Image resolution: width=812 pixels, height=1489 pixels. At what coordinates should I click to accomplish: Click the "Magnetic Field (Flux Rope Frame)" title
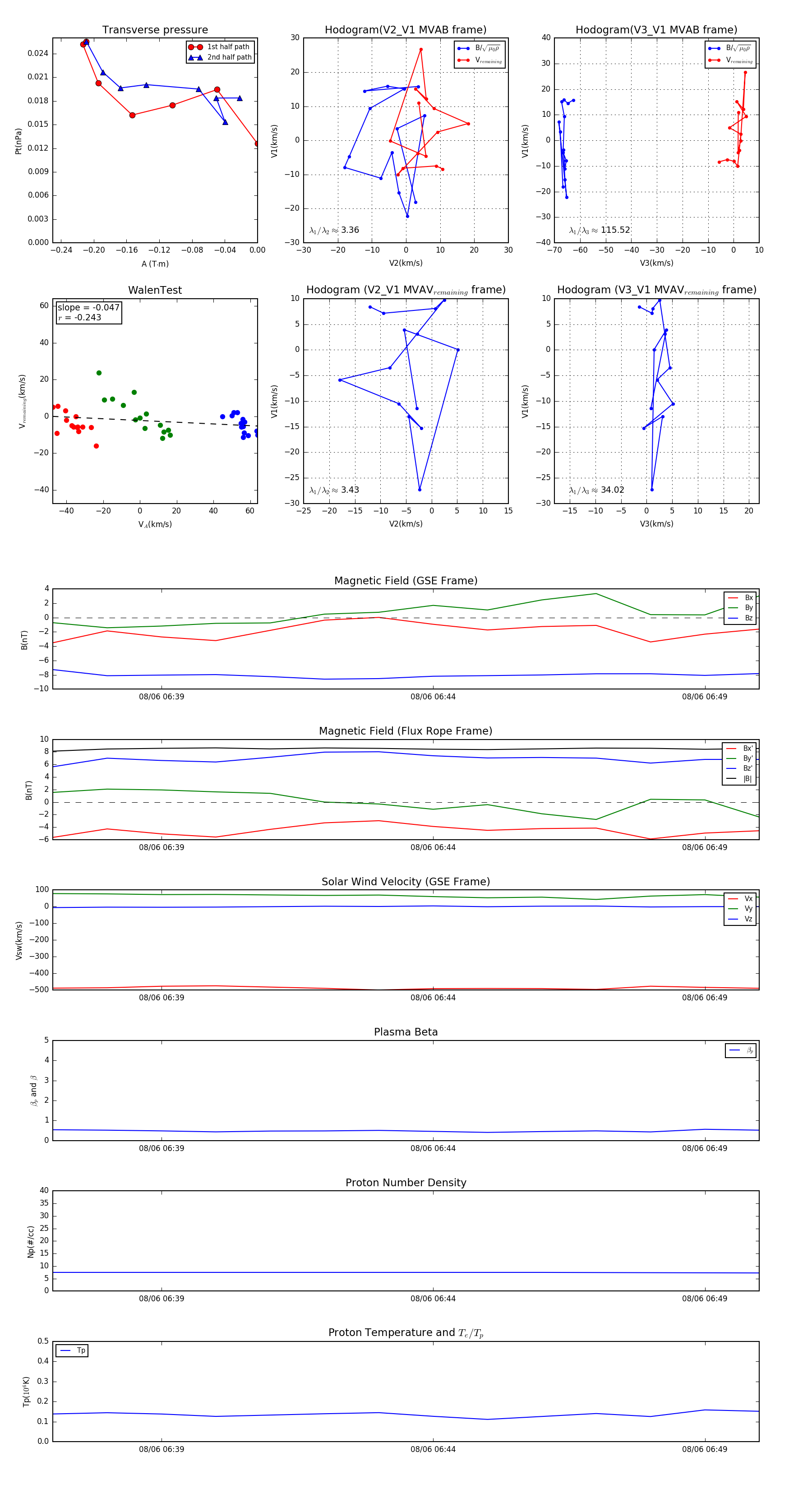point(406,731)
